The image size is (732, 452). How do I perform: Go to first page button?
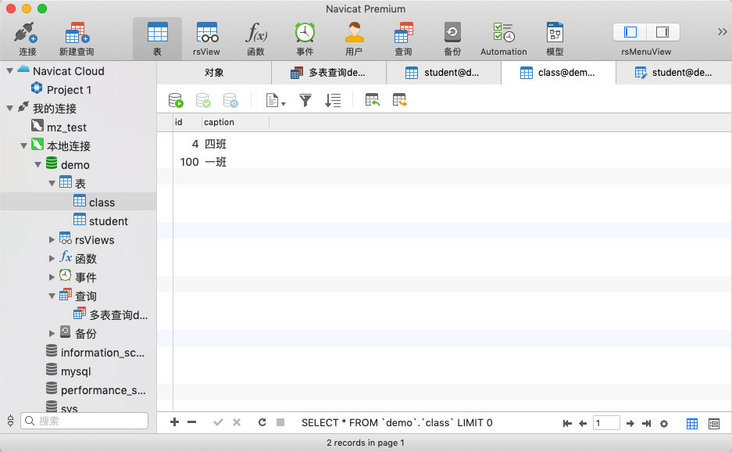point(567,424)
